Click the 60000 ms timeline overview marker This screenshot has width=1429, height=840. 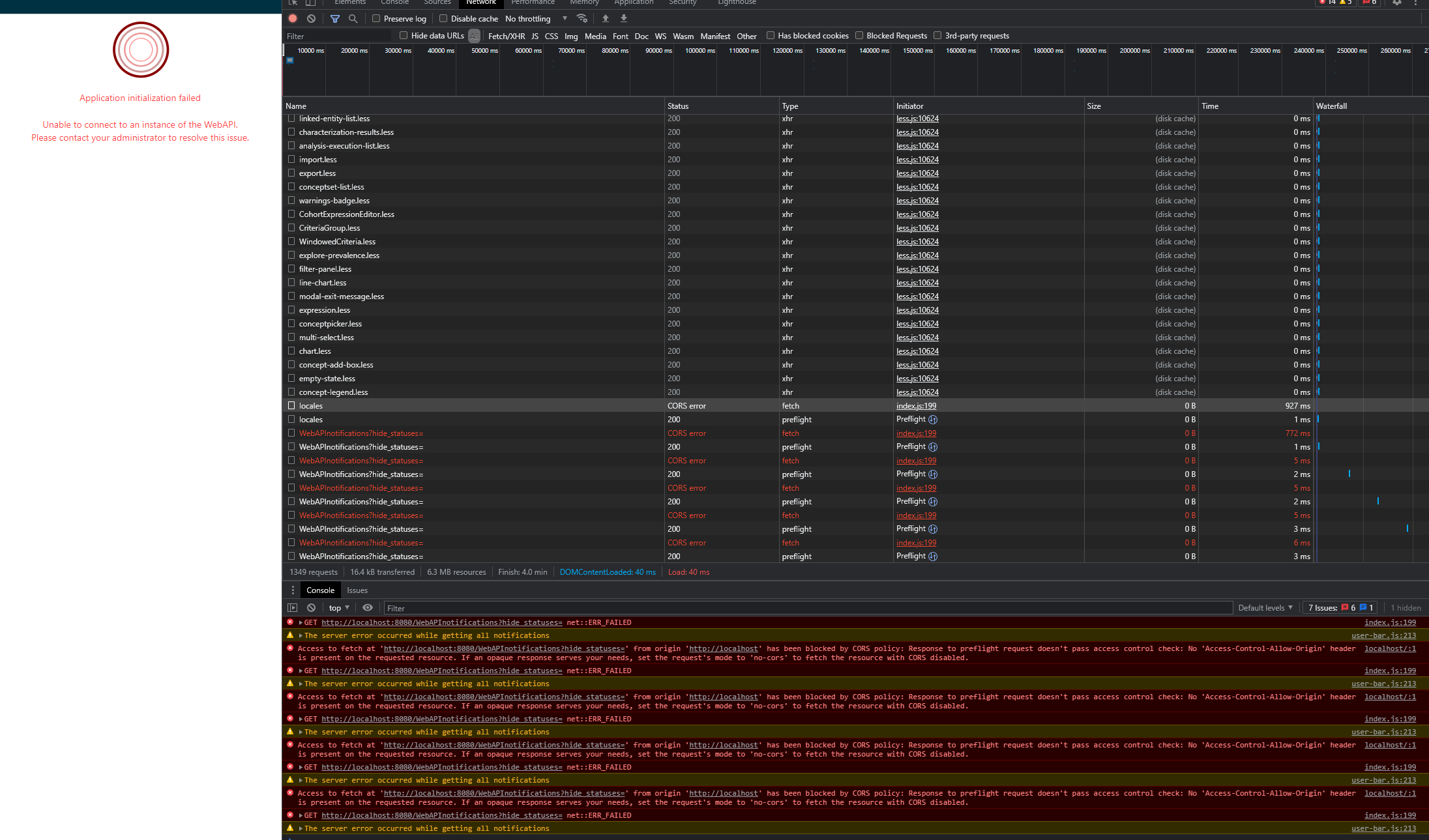coord(528,51)
